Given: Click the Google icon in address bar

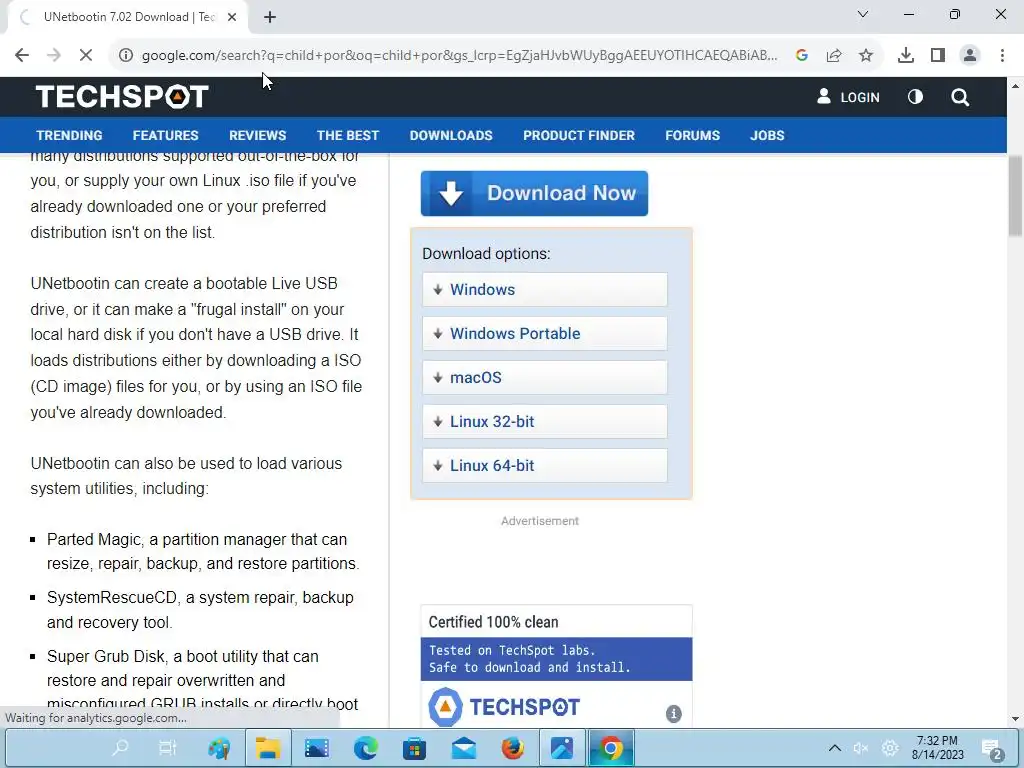Looking at the screenshot, I should [x=802, y=56].
